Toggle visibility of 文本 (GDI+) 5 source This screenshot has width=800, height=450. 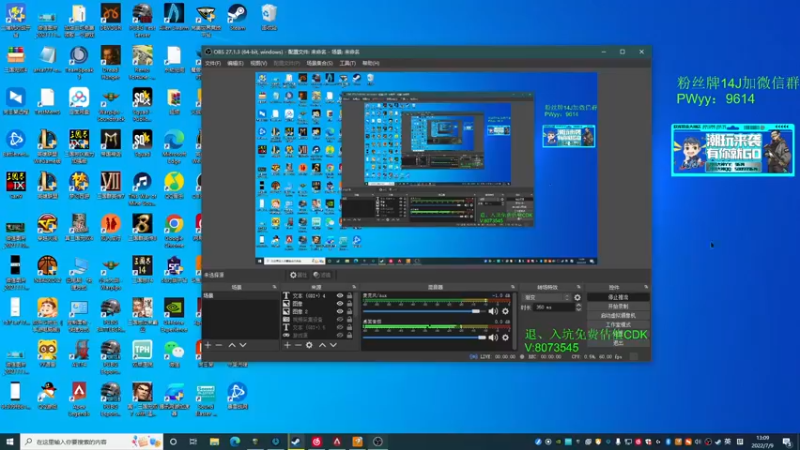point(340,327)
